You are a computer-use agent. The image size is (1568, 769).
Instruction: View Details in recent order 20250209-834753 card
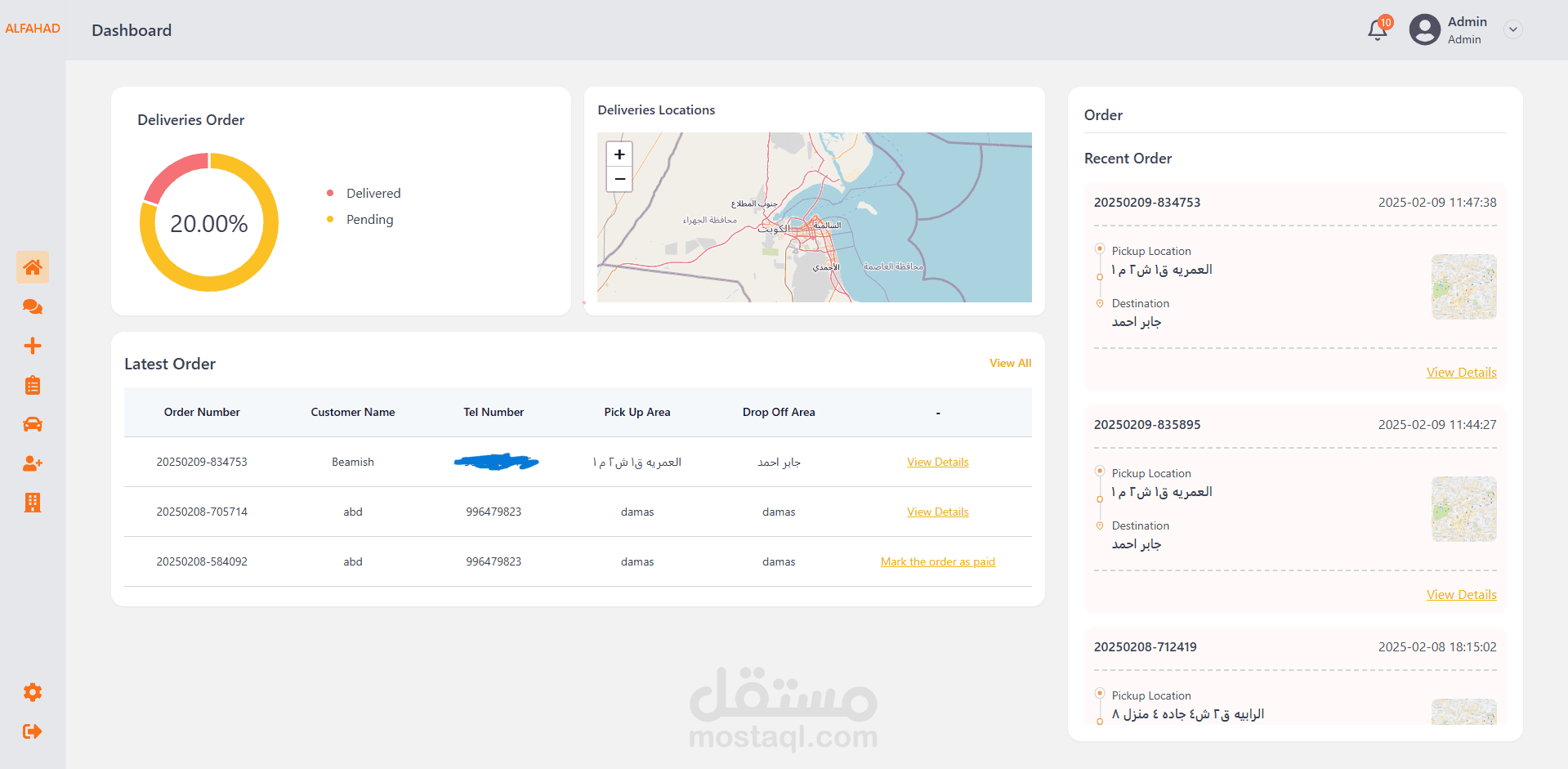[x=1461, y=372]
